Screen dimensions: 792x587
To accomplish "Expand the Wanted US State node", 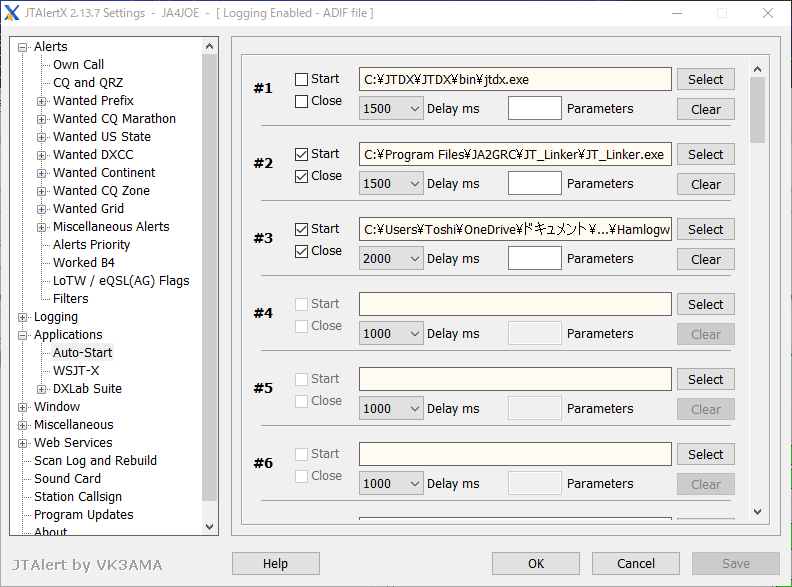I will click(41, 137).
